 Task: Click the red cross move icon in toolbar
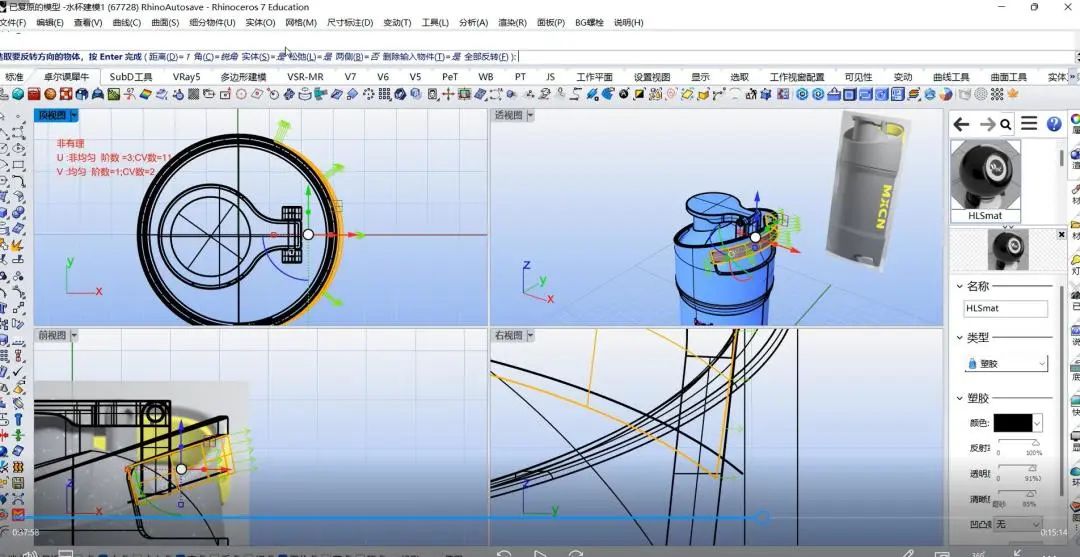[x=448, y=94]
